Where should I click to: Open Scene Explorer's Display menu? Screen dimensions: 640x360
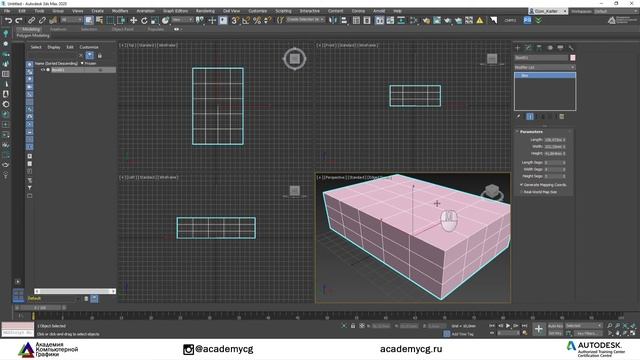click(53, 47)
